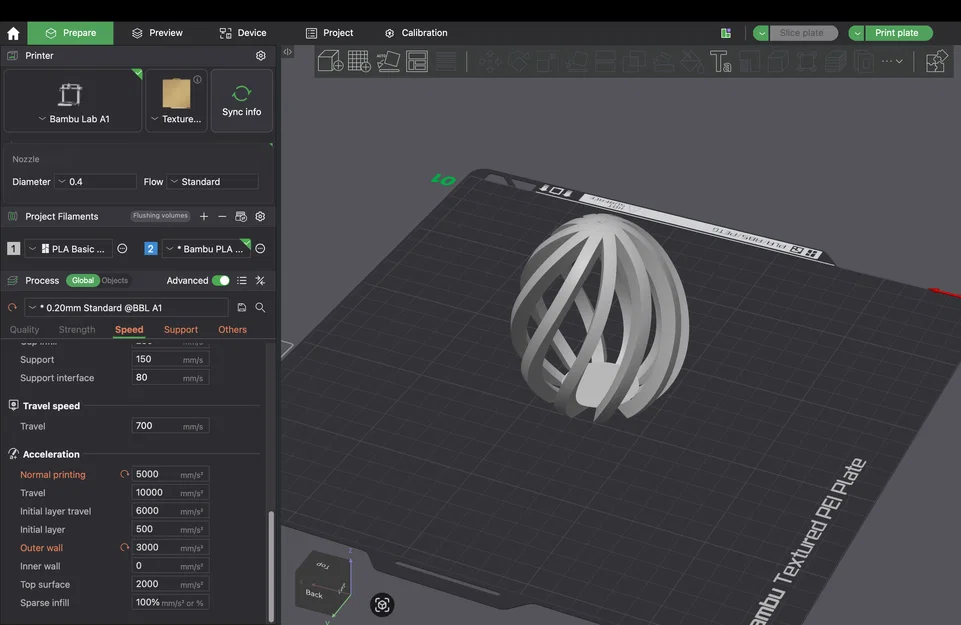
Task: Open the Strength settings tab
Action: (x=77, y=330)
